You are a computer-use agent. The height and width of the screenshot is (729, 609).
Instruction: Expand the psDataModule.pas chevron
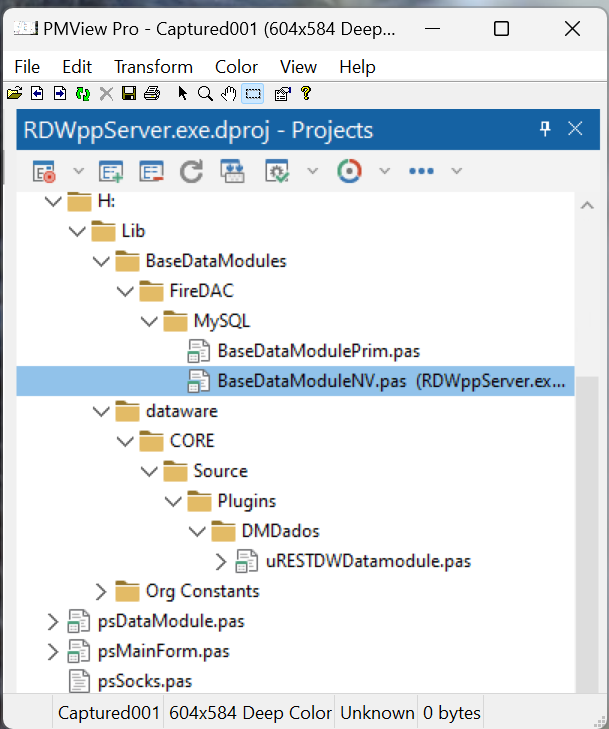[53, 622]
